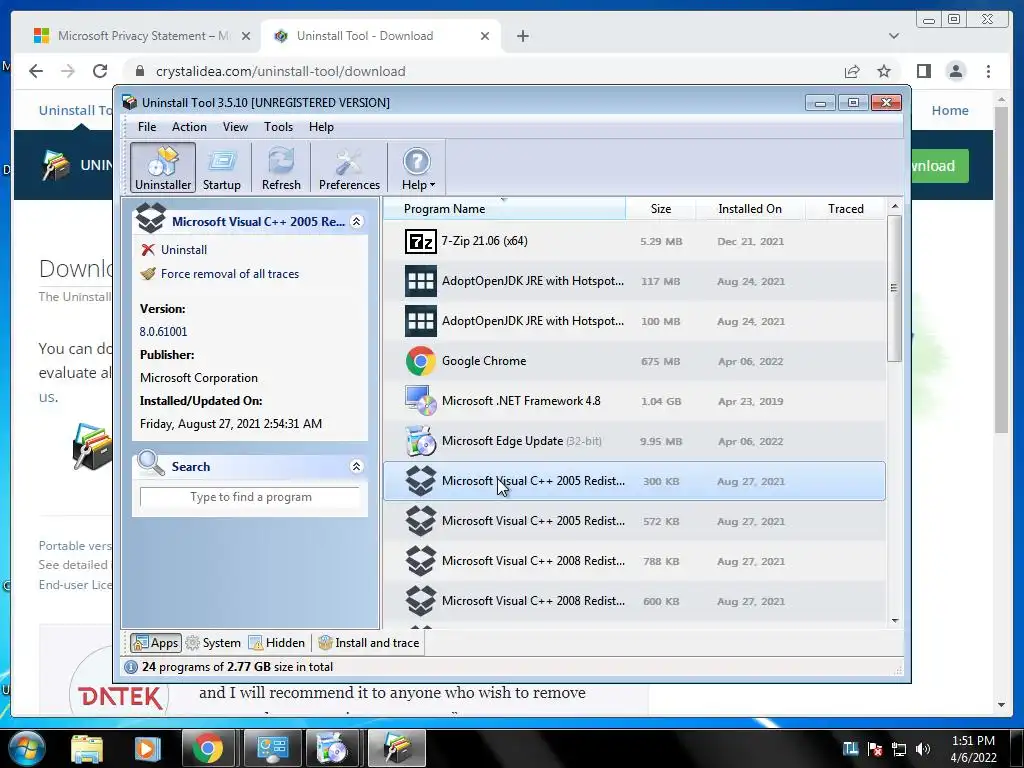This screenshot has width=1024, height=768.
Task: Reload the Chrome page
Action: pos(100,71)
